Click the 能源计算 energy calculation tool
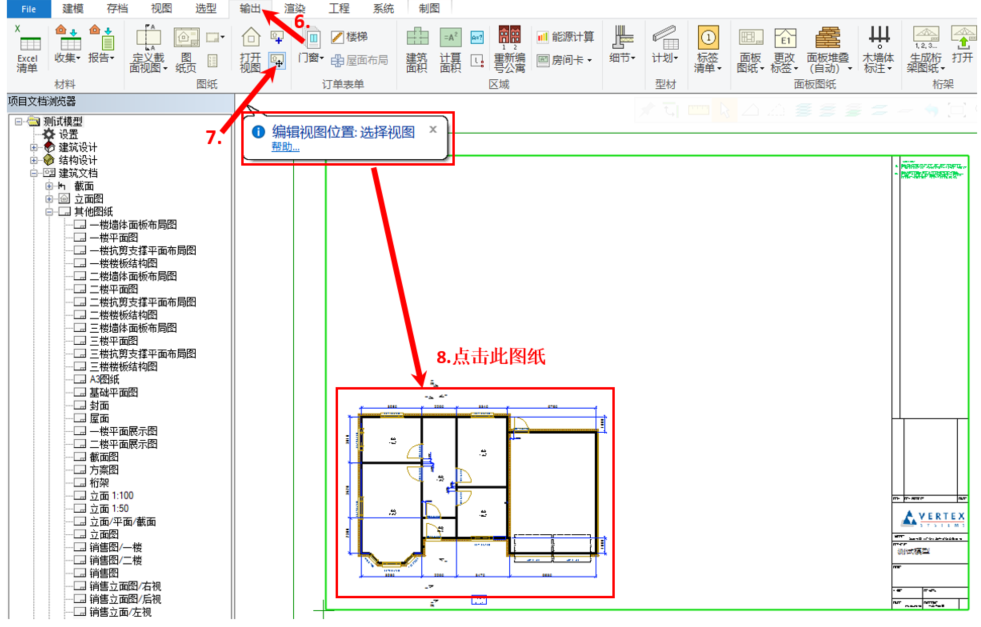Screen dimensions: 981x627 pyautogui.click(x=566, y=37)
